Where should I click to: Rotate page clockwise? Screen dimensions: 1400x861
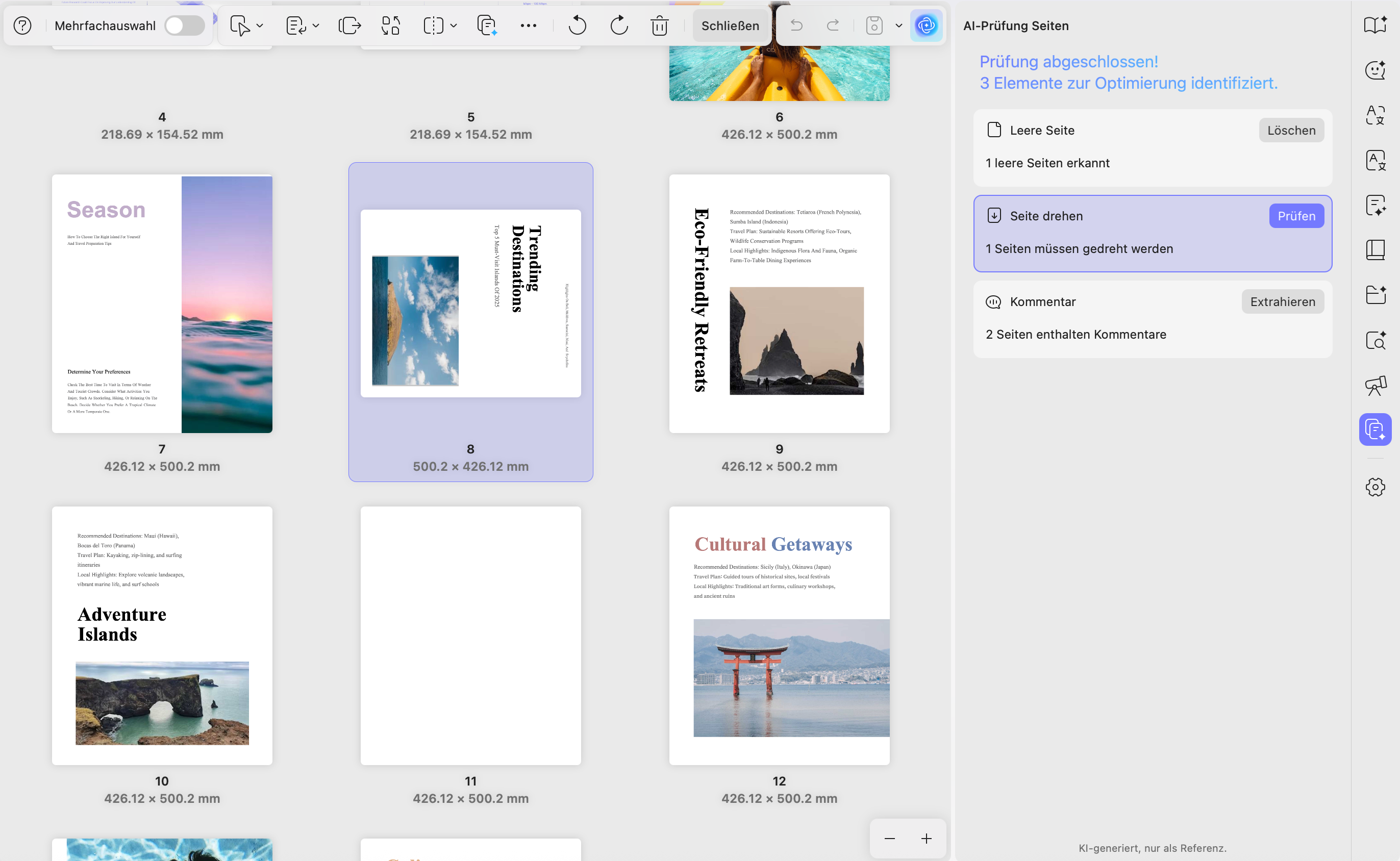coord(619,26)
